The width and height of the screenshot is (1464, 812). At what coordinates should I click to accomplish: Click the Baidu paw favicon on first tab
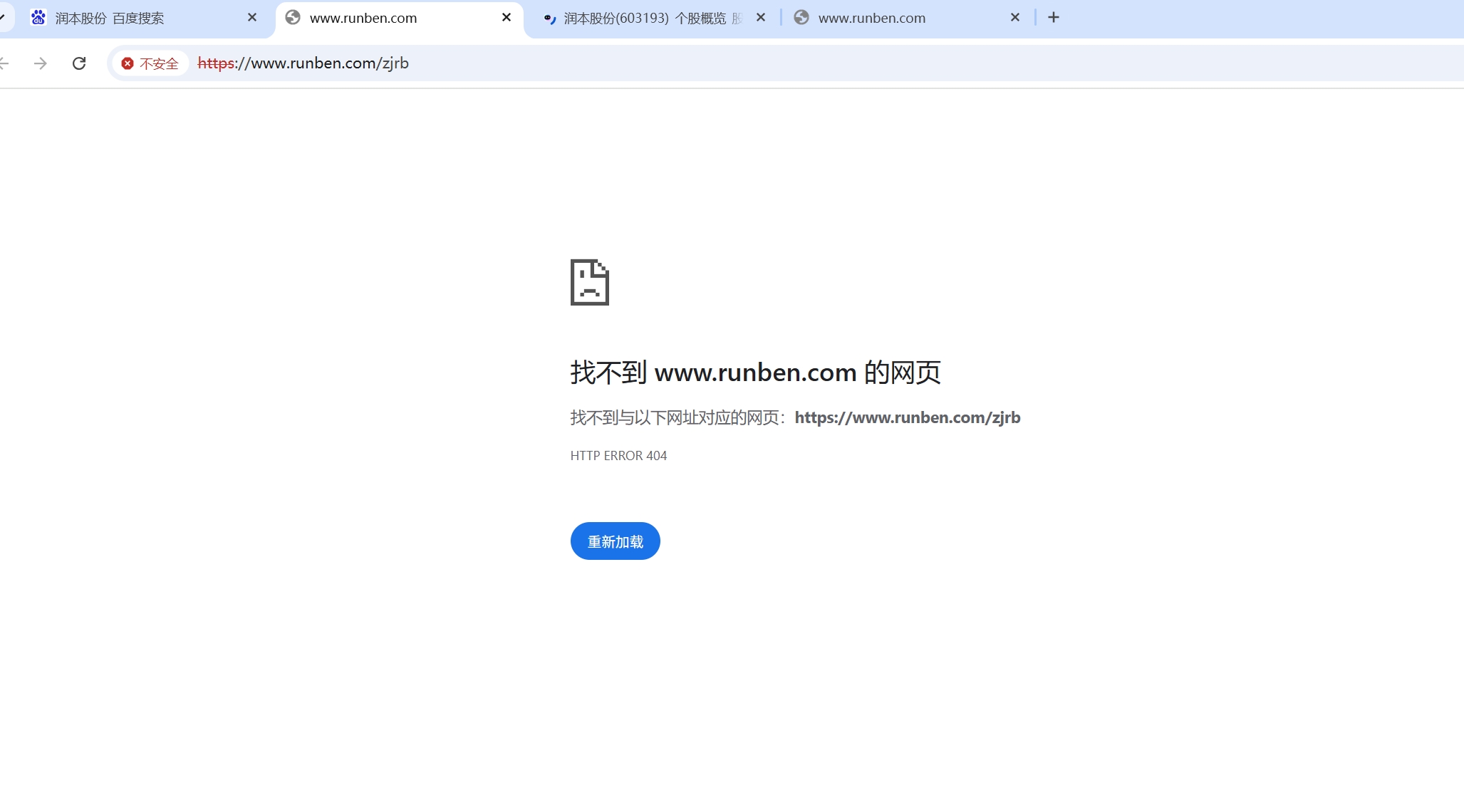click(38, 18)
